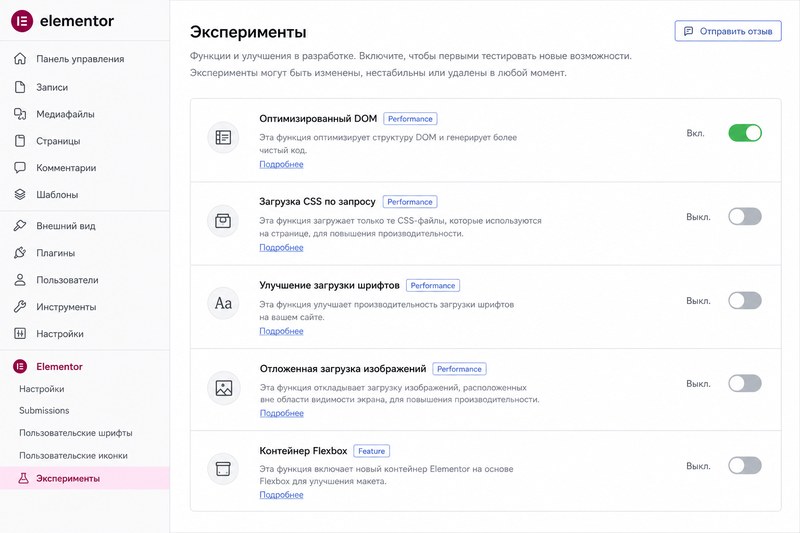The width and height of the screenshot is (800, 533).
Task: Enable the Загрузка CSS по запросу toggle
Action: pyautogui.click(x=745, y=216)
